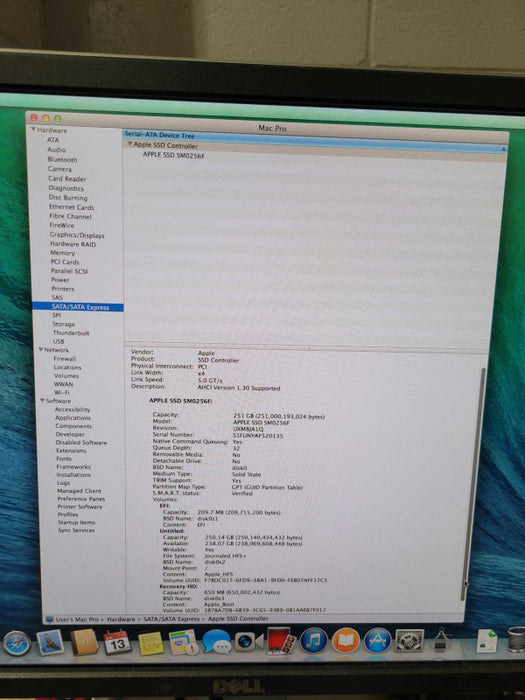Select Disc Burning in sidebar
The height and width of the screenshot is (700, 525).
(x=68, y=197)
